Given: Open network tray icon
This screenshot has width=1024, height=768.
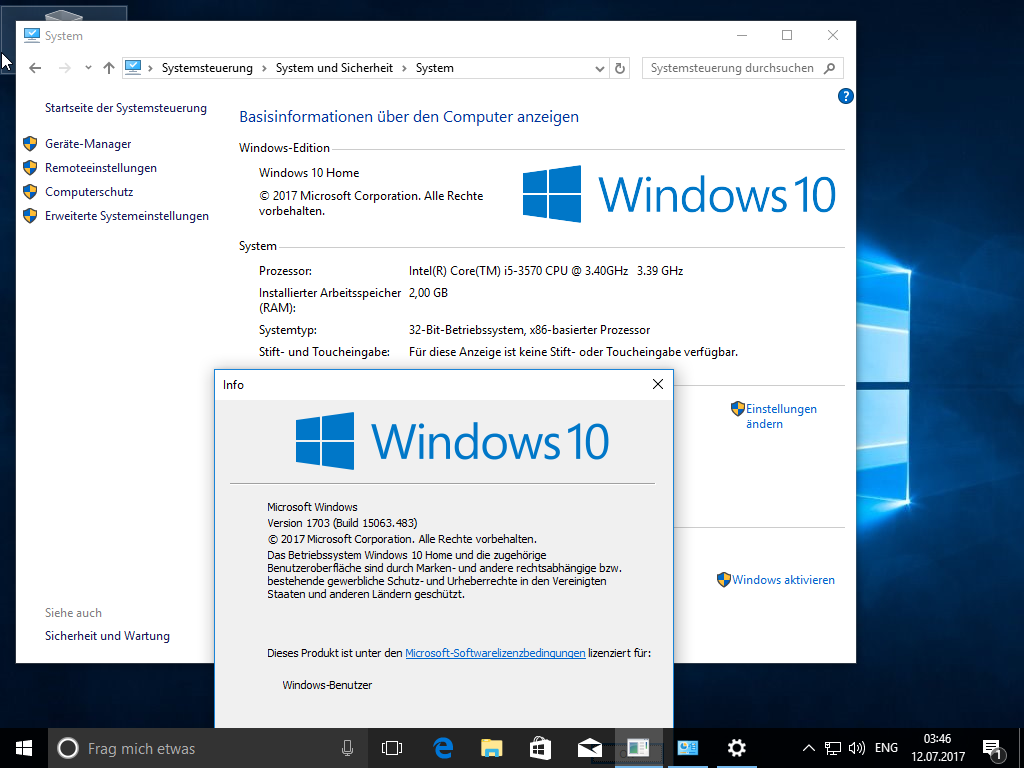Looking at the screenshot, I should click(833, 748).
